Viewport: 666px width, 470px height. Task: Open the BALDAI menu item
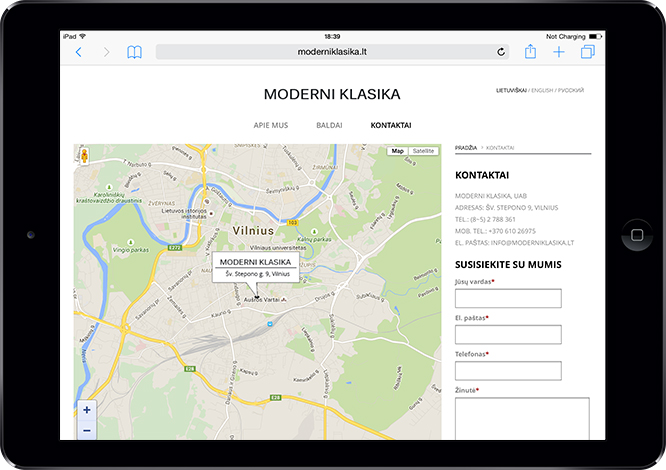click(329, 125)
